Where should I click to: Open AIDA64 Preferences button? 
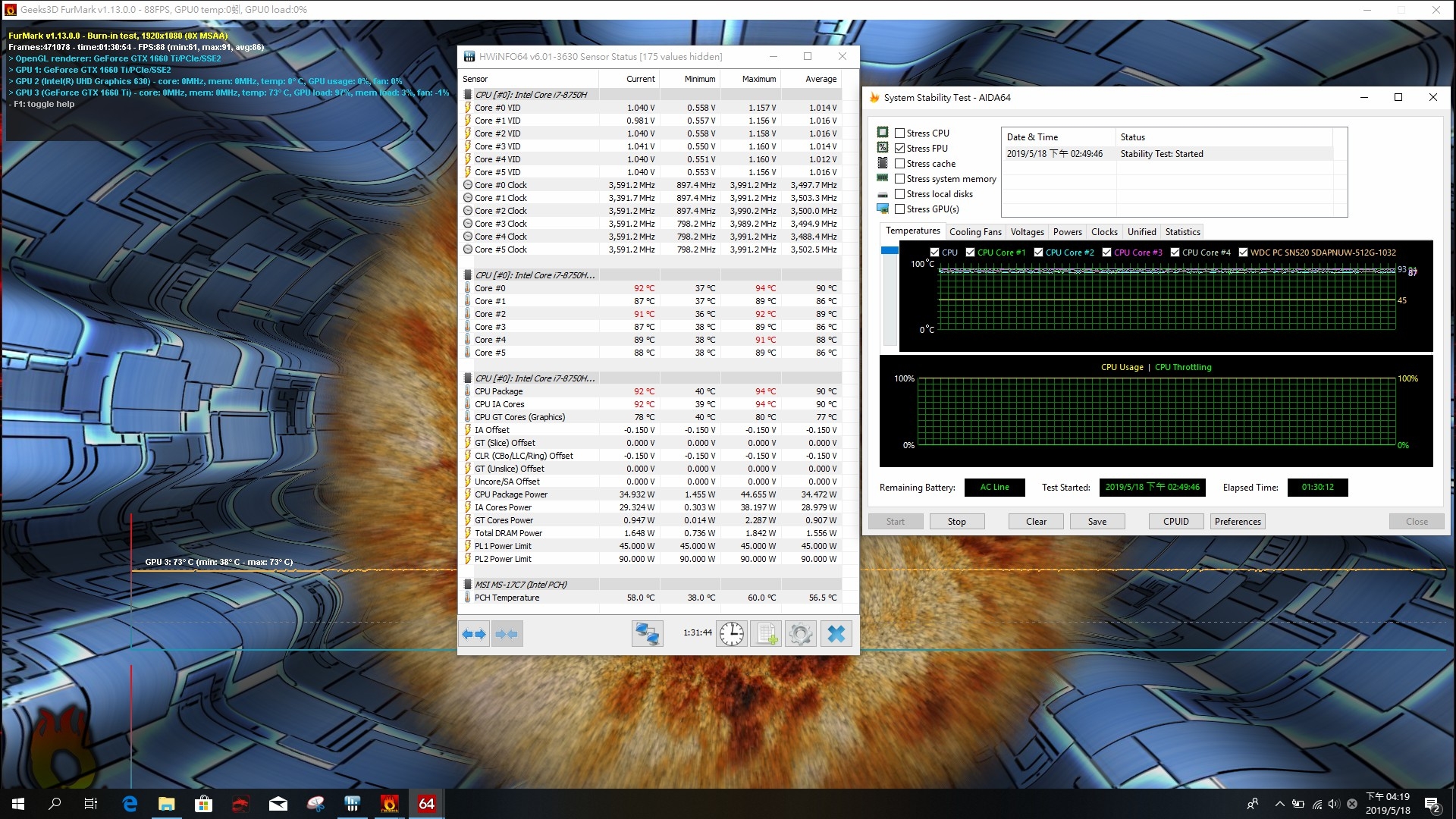(1238, 522)
